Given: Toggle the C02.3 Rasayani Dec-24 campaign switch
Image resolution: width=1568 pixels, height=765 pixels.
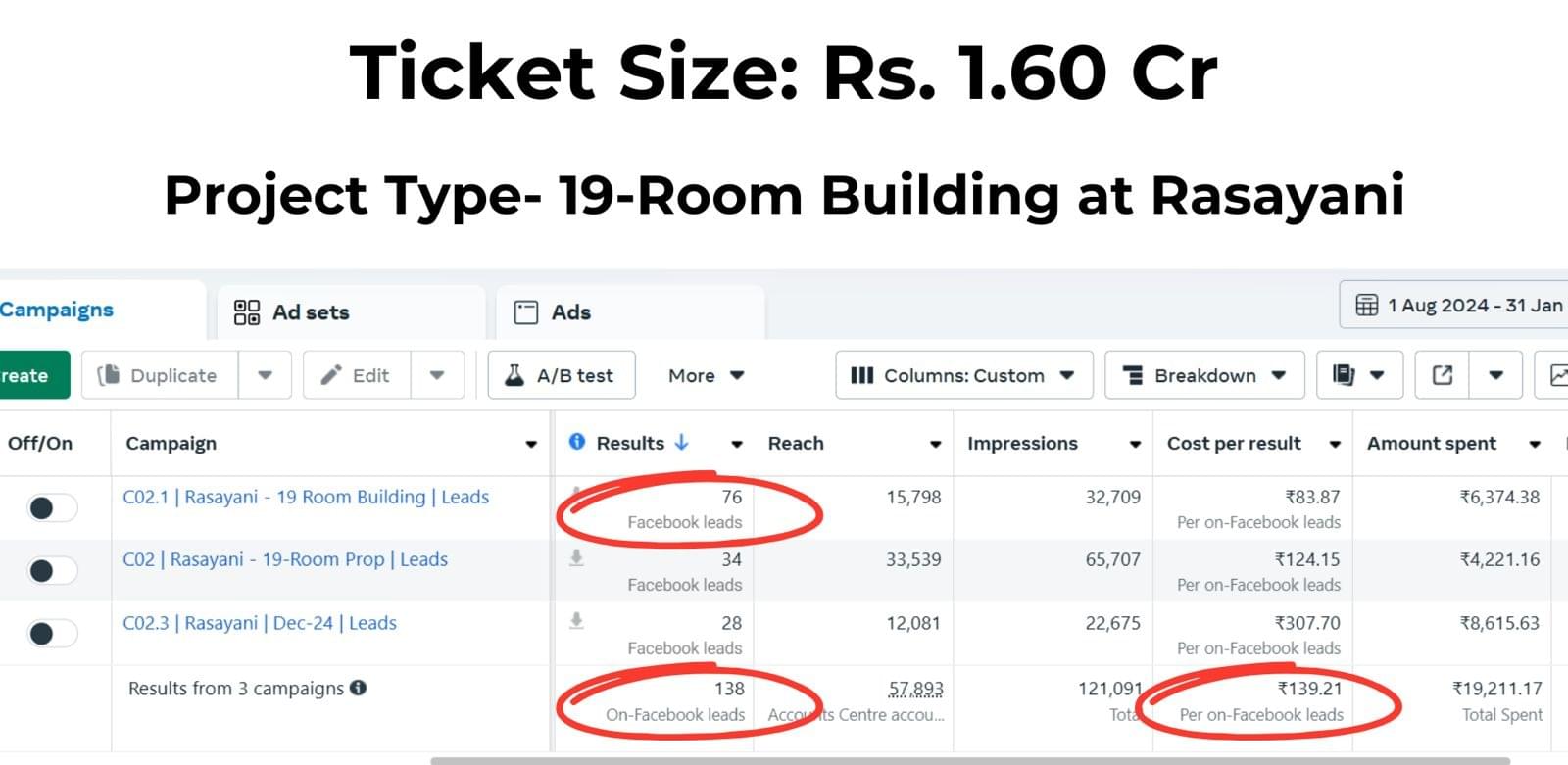Looking at the screenshot, I should (53, 633).
